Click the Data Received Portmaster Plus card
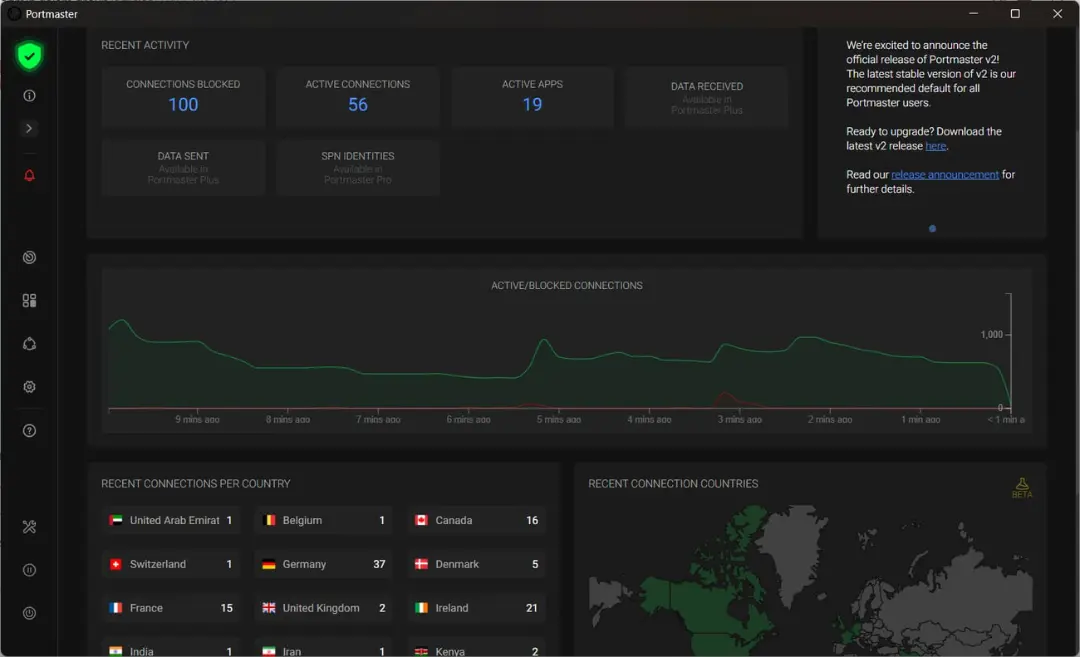 (707, 96)
